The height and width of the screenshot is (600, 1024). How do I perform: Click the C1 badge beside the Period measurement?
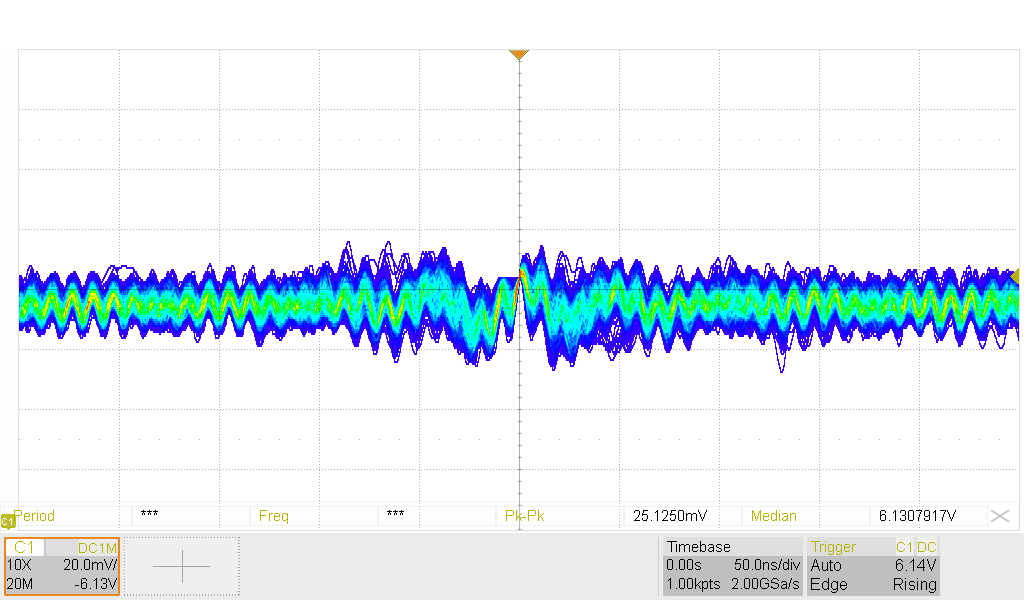tap(7, 521)
